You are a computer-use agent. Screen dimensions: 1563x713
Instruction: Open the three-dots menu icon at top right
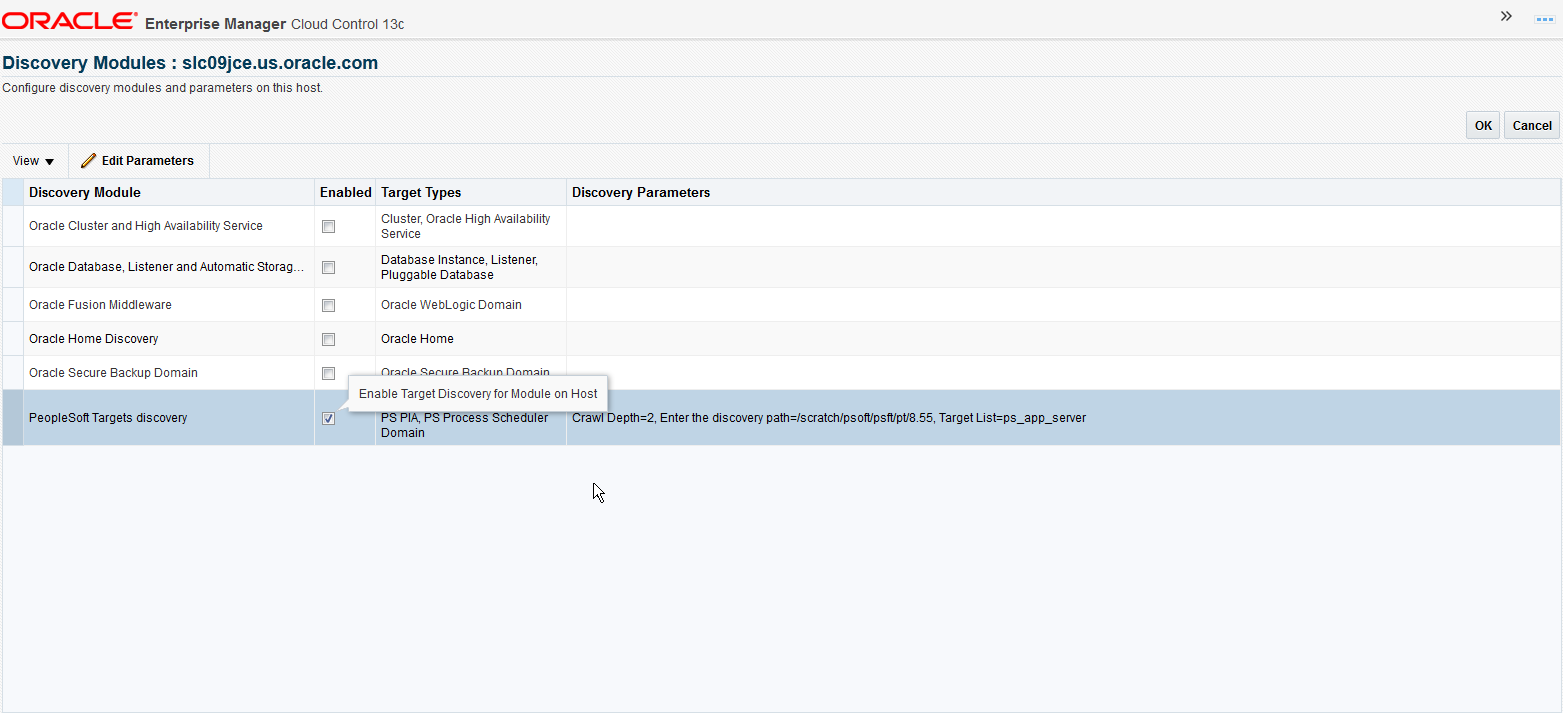pos(1545,19)
